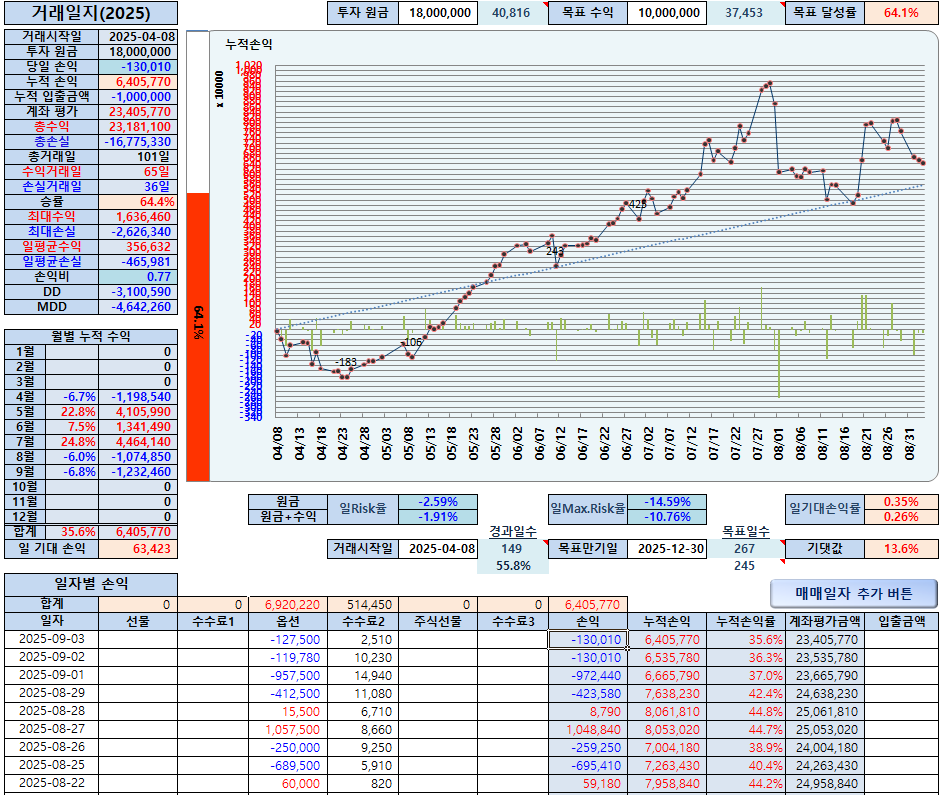The width and height of the screenshot is (941, 795).
Task: Click the 옵션 column header
Action: coord(288,622)
